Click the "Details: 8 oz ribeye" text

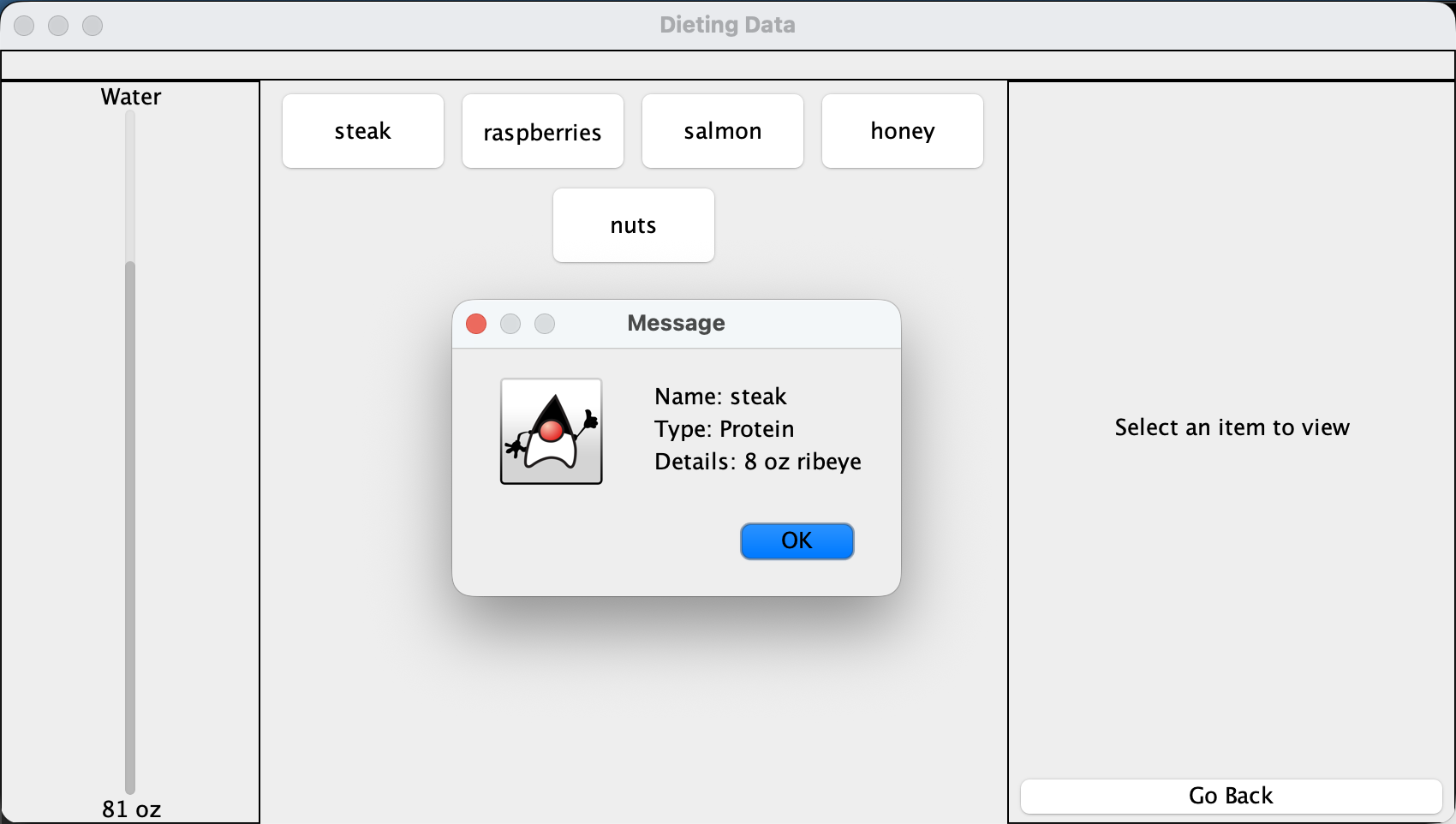pos(757,462)
